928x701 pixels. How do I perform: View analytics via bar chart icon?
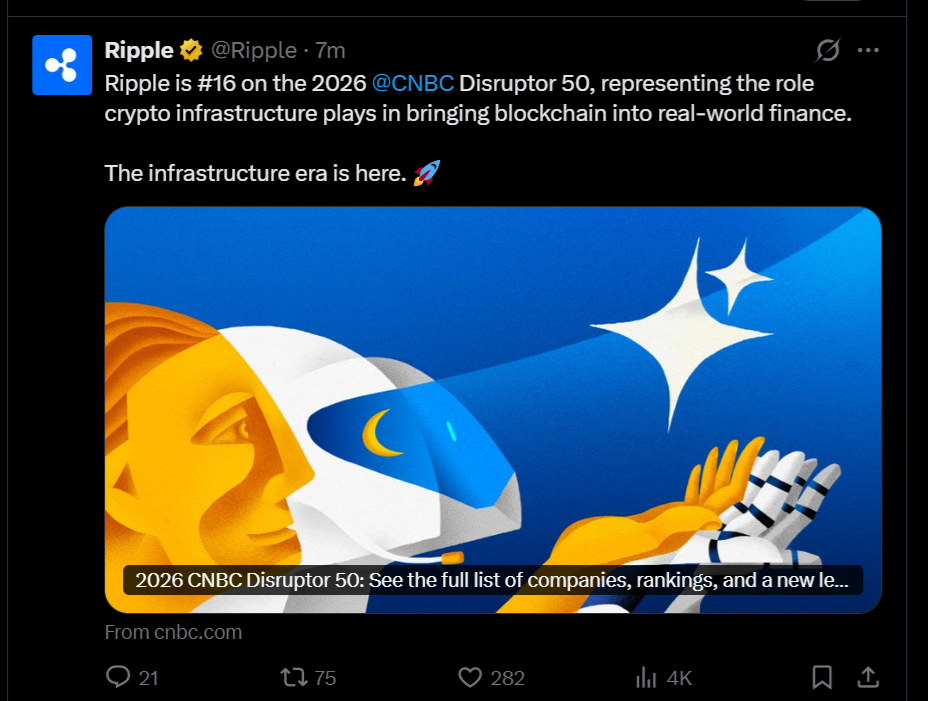click(x=646, y=677)
